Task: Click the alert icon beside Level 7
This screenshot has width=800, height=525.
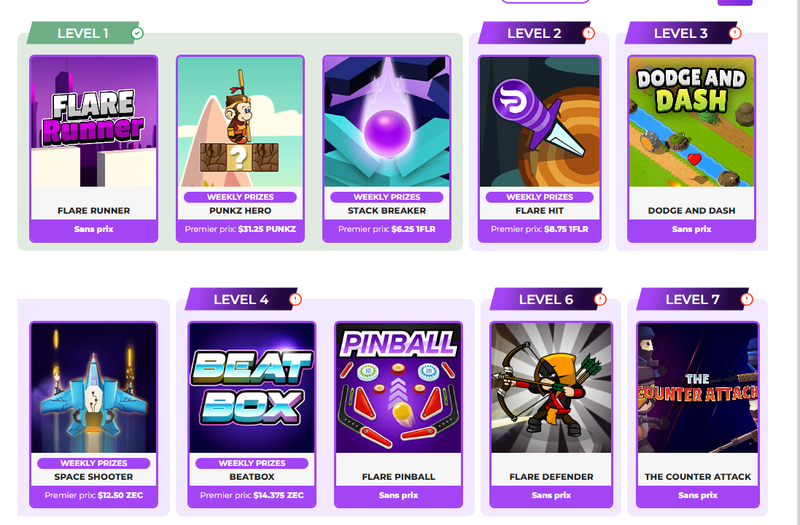Action: click(747, 299)
